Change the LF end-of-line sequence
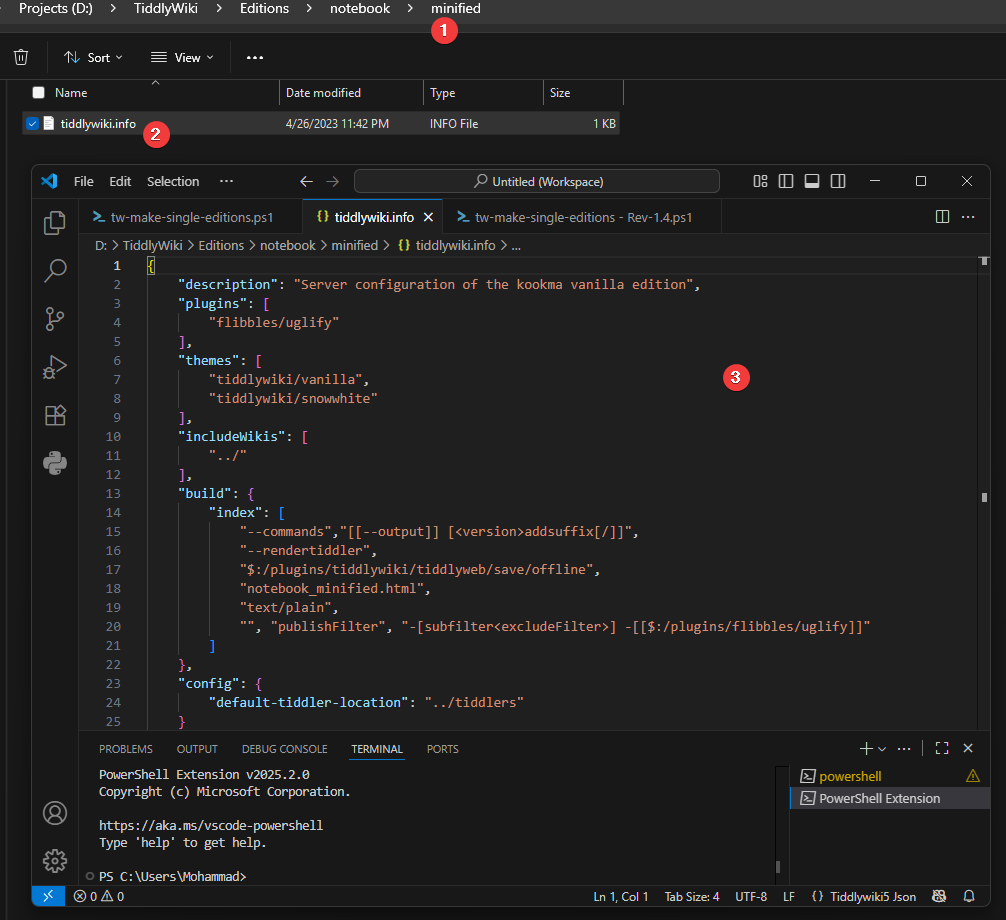 click(789, 896)
